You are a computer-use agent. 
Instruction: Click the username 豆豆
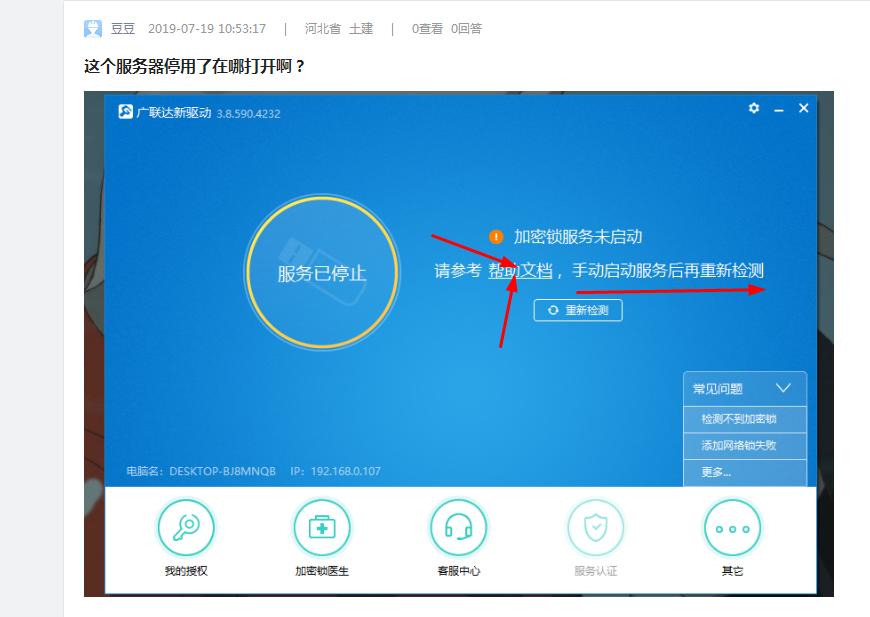[123, 29]
